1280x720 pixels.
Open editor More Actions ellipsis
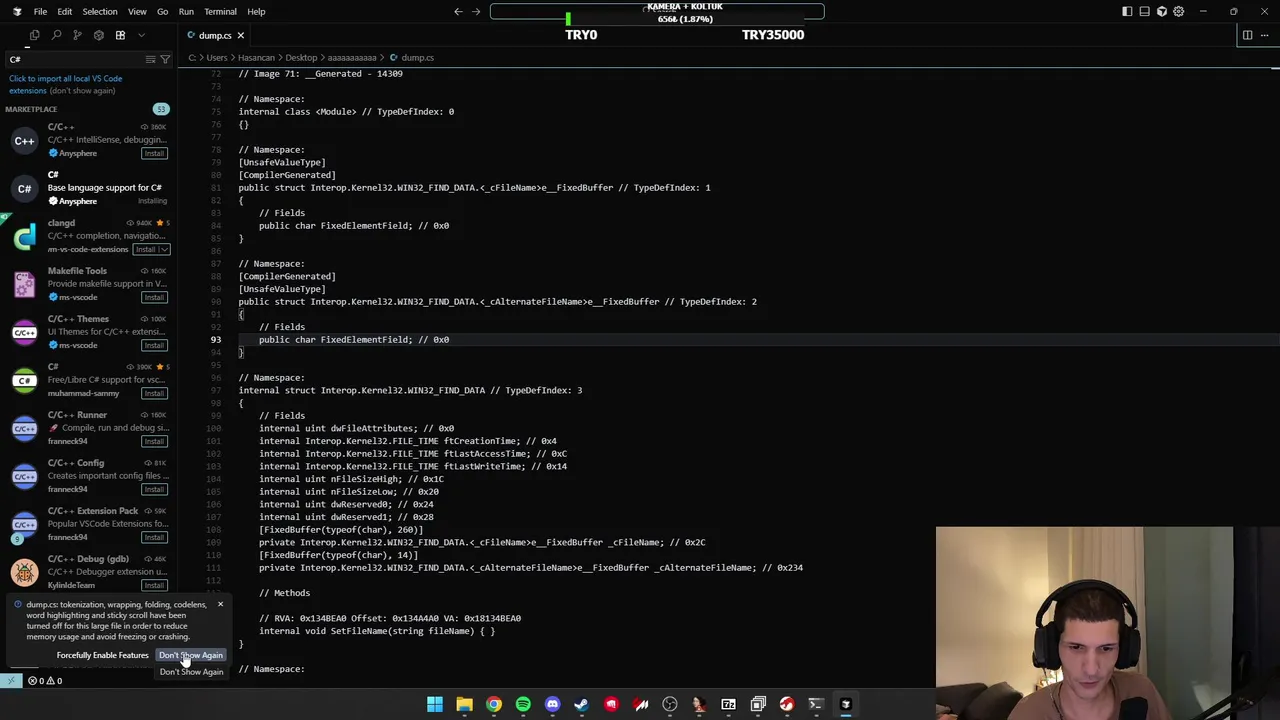pos(1264,35)
